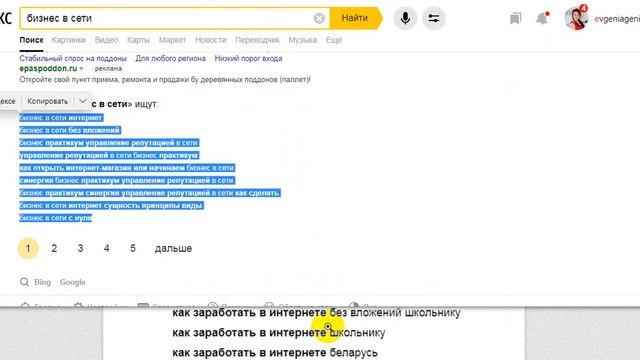
Task: Switch to the Картинки tab
Action: (x=69, y=40)
